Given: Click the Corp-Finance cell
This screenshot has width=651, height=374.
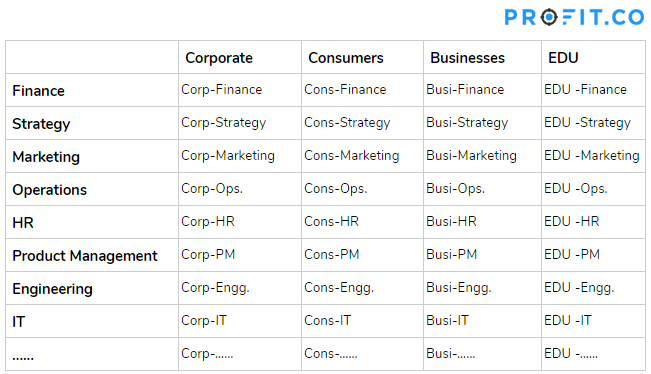Looking at the screenshot, I should click(221, 90).
